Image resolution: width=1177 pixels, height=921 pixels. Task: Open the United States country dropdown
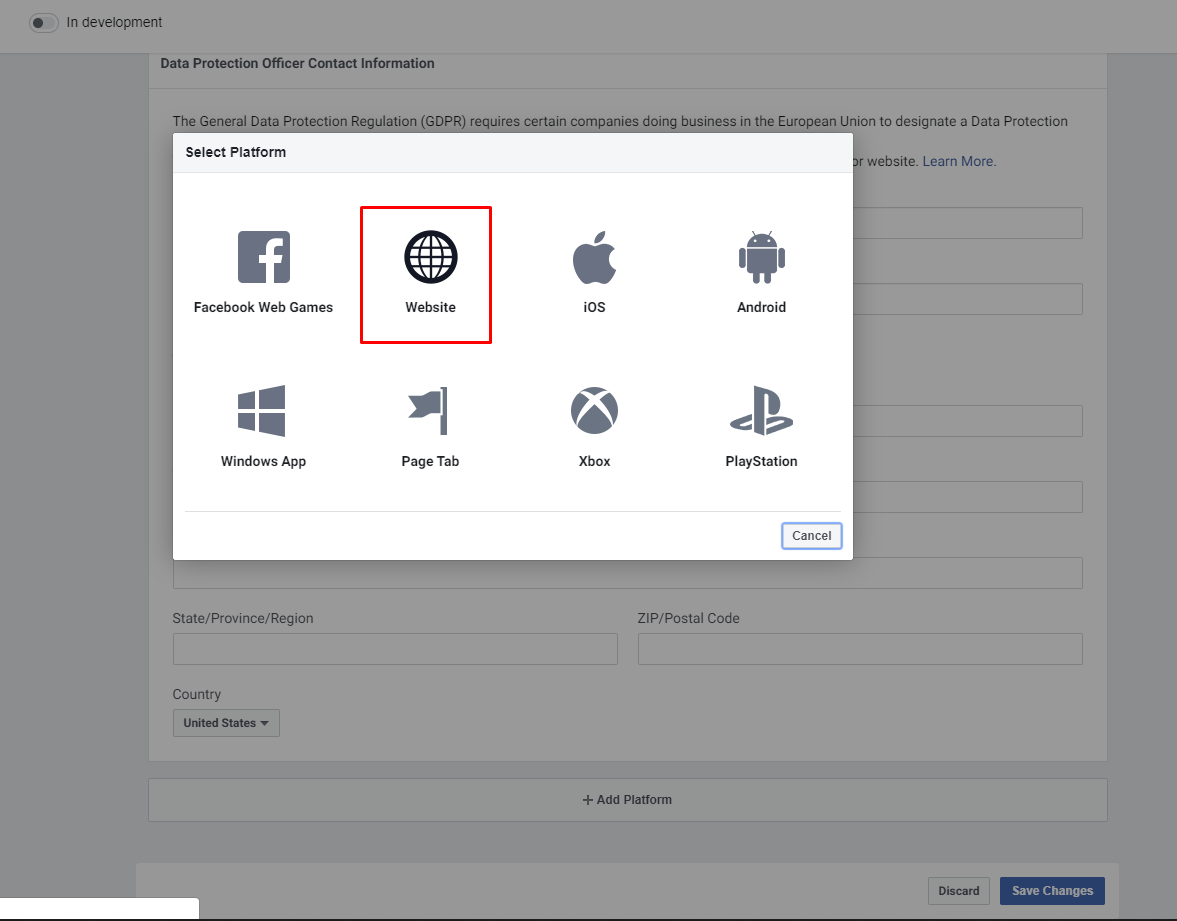(226, 723)
